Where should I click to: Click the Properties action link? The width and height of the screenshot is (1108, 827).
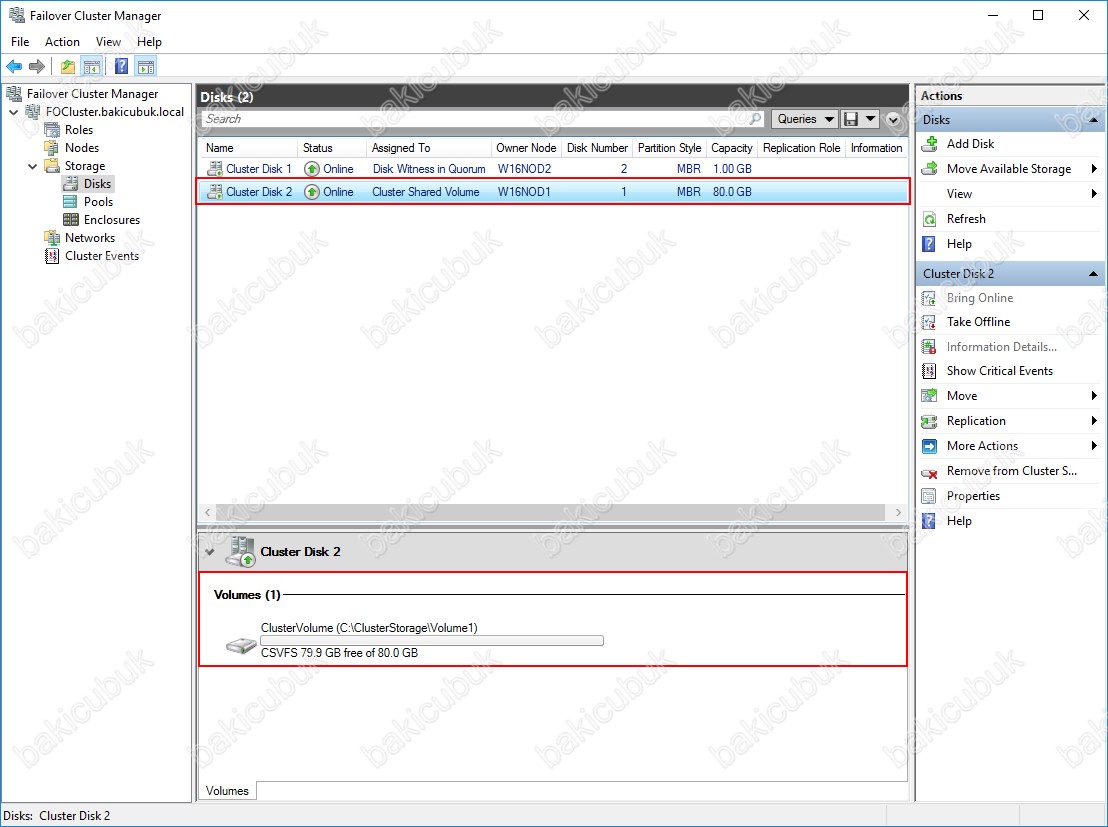click(973, 496)
